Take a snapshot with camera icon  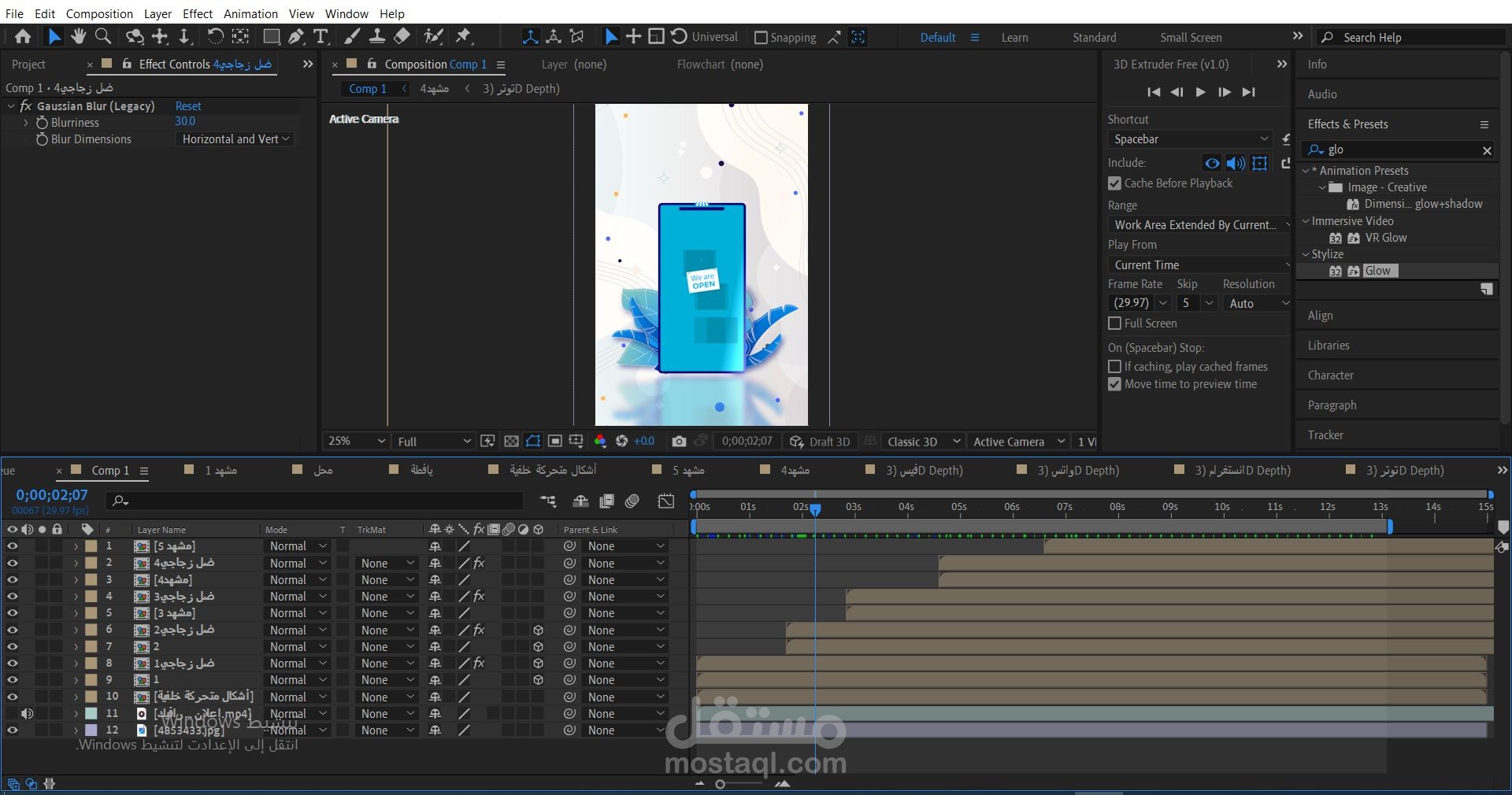point(679,442)
